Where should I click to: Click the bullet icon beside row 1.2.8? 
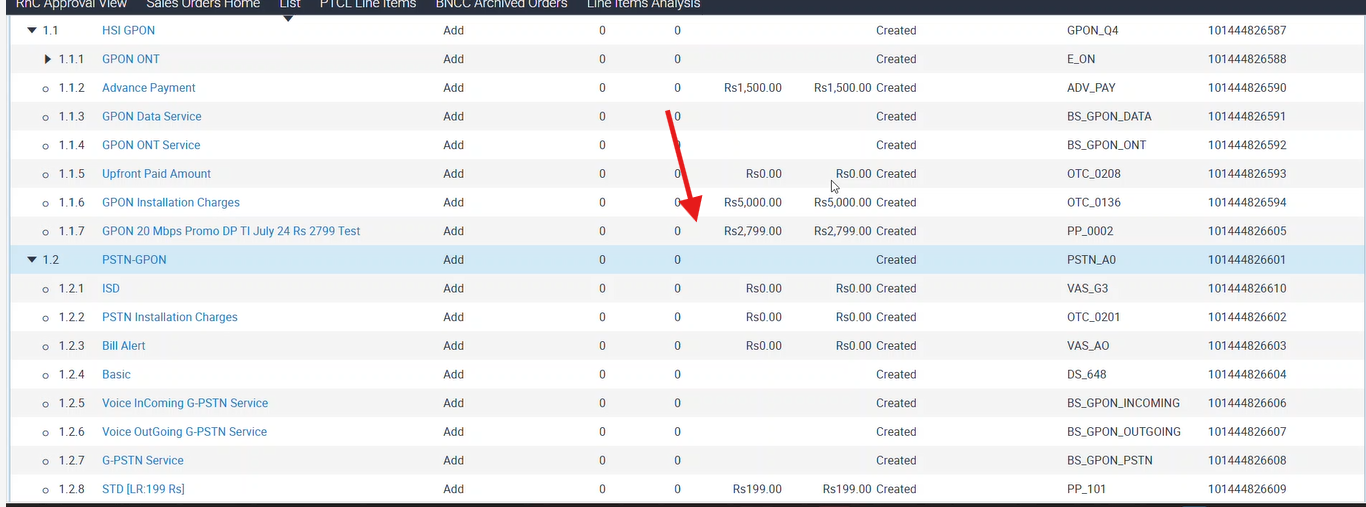click(46, 490)
